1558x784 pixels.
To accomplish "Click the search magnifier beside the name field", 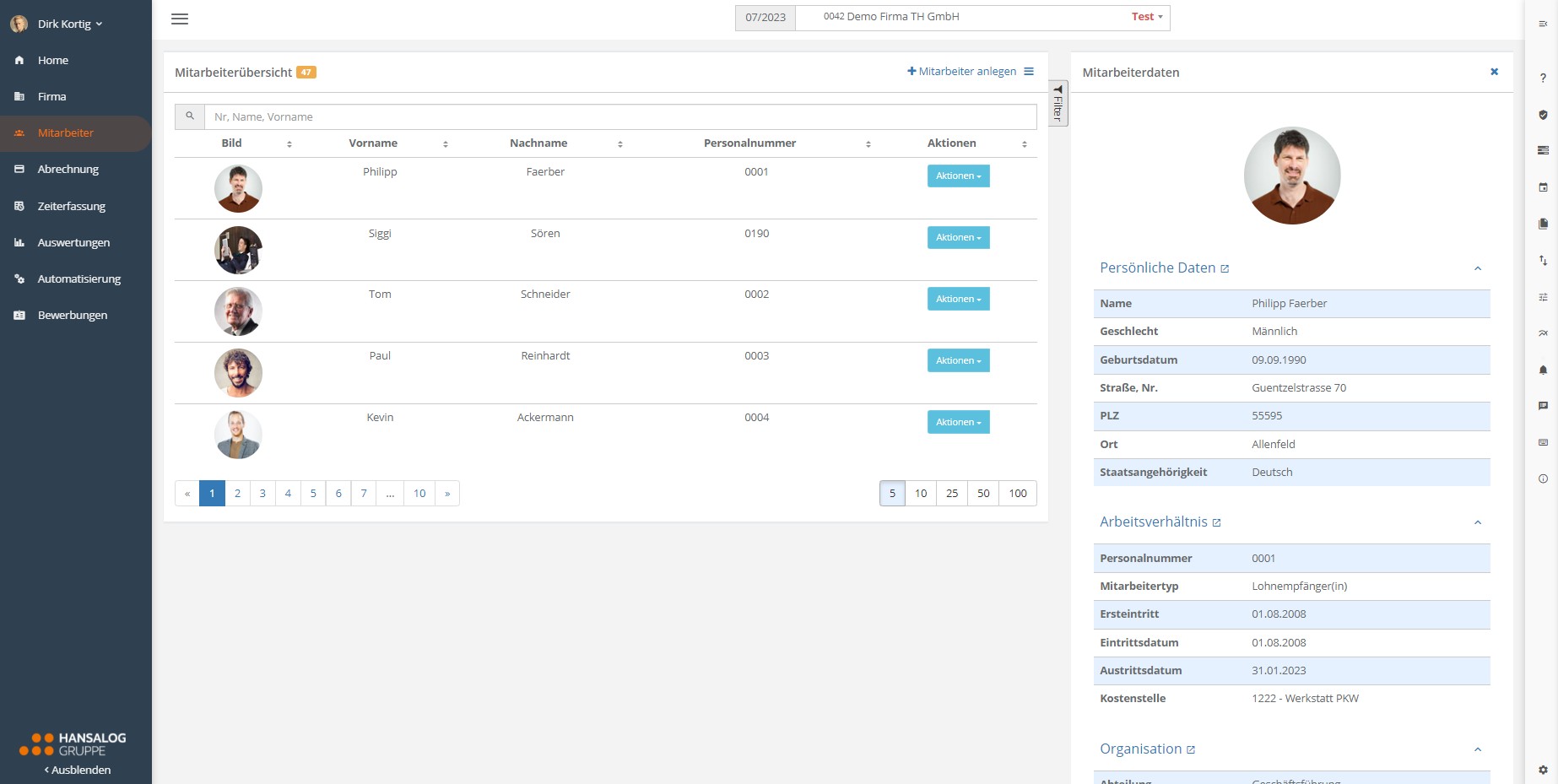I will 189,116.
